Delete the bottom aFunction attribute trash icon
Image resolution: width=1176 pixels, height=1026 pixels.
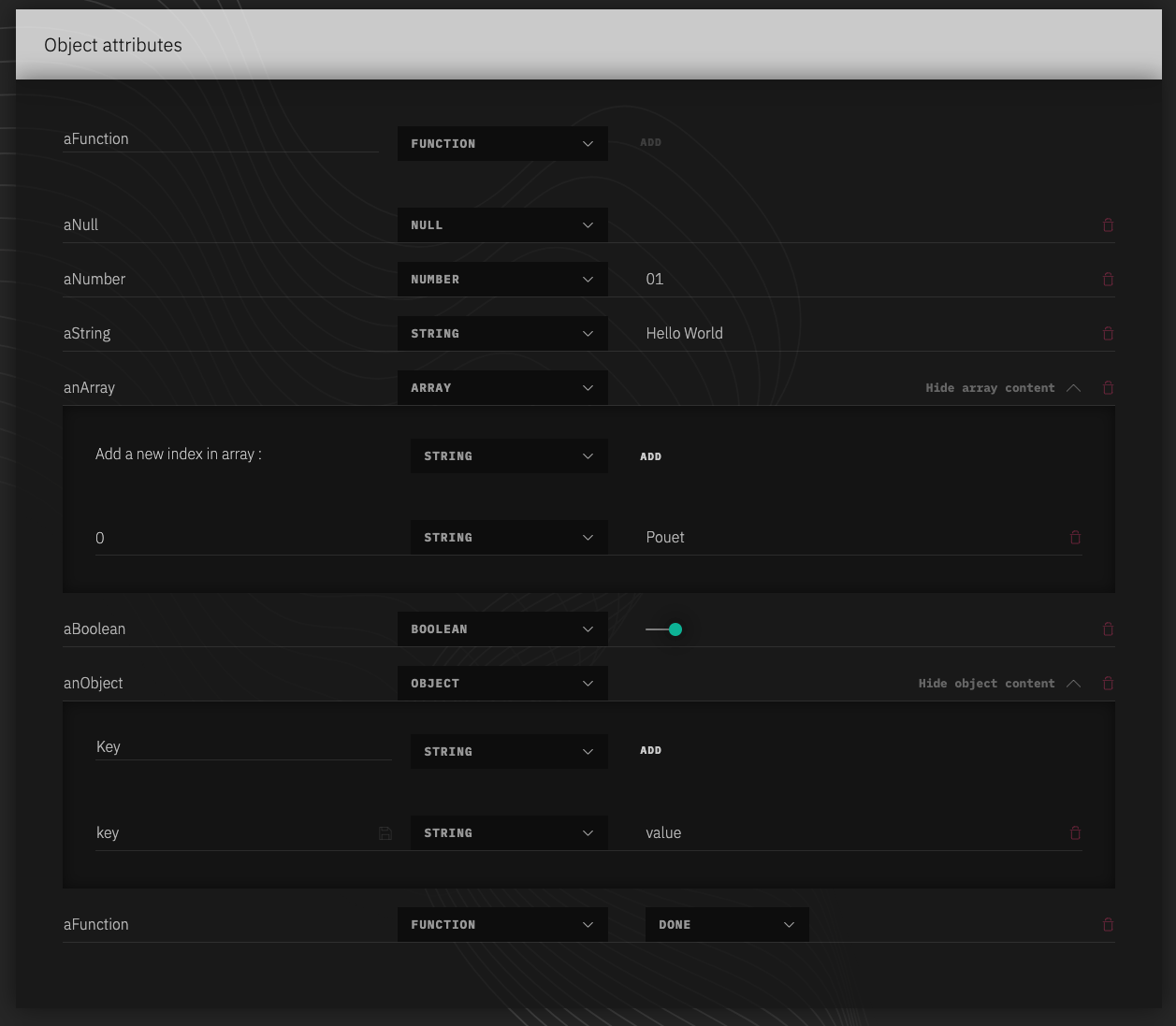(x=1108, y=924)
